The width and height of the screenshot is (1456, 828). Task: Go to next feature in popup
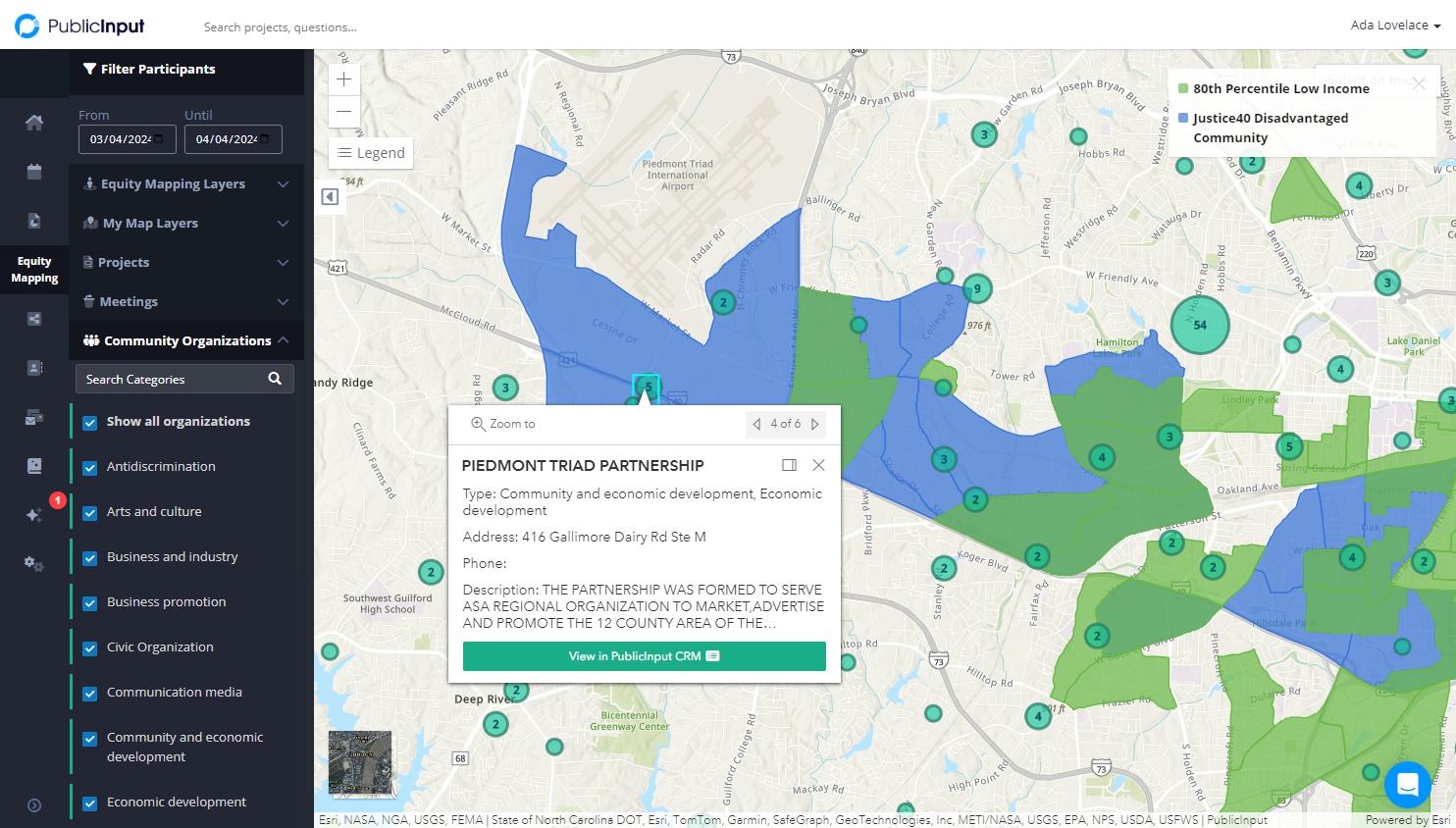tap(814, 424)
